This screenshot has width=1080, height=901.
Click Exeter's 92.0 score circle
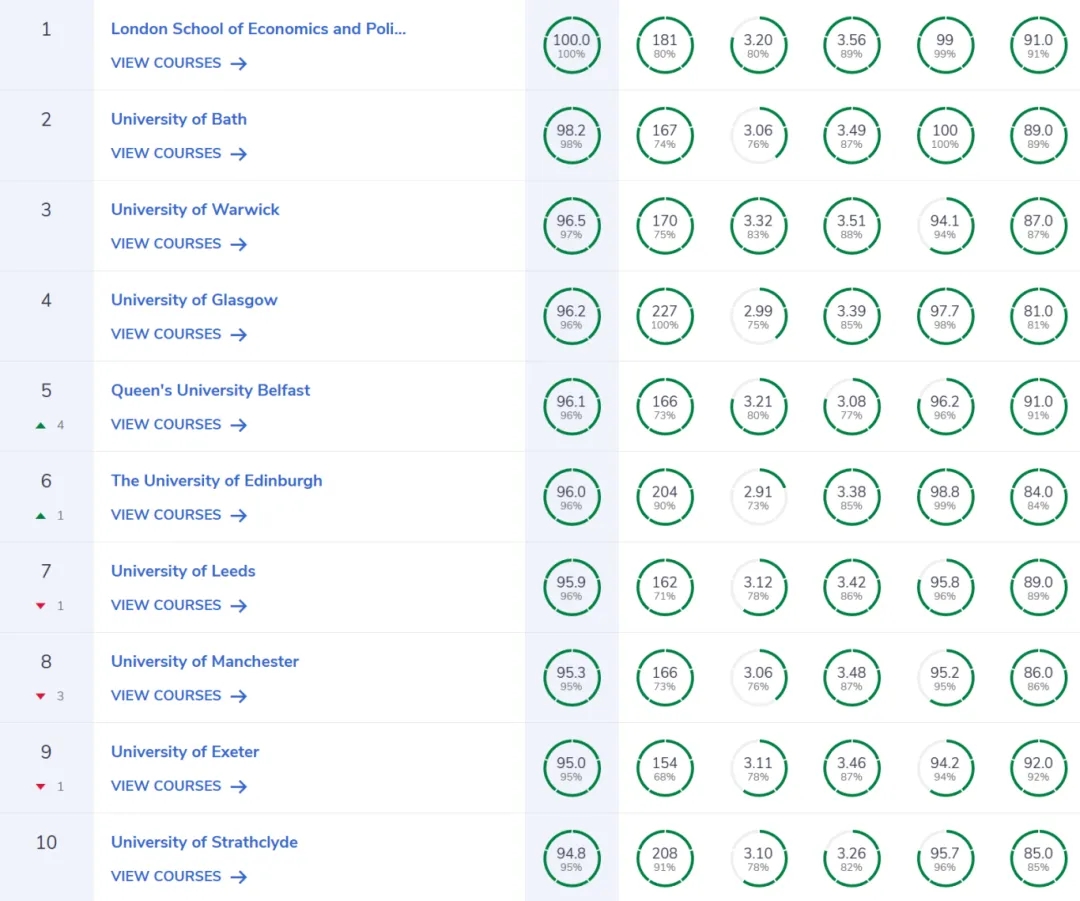1038,768
